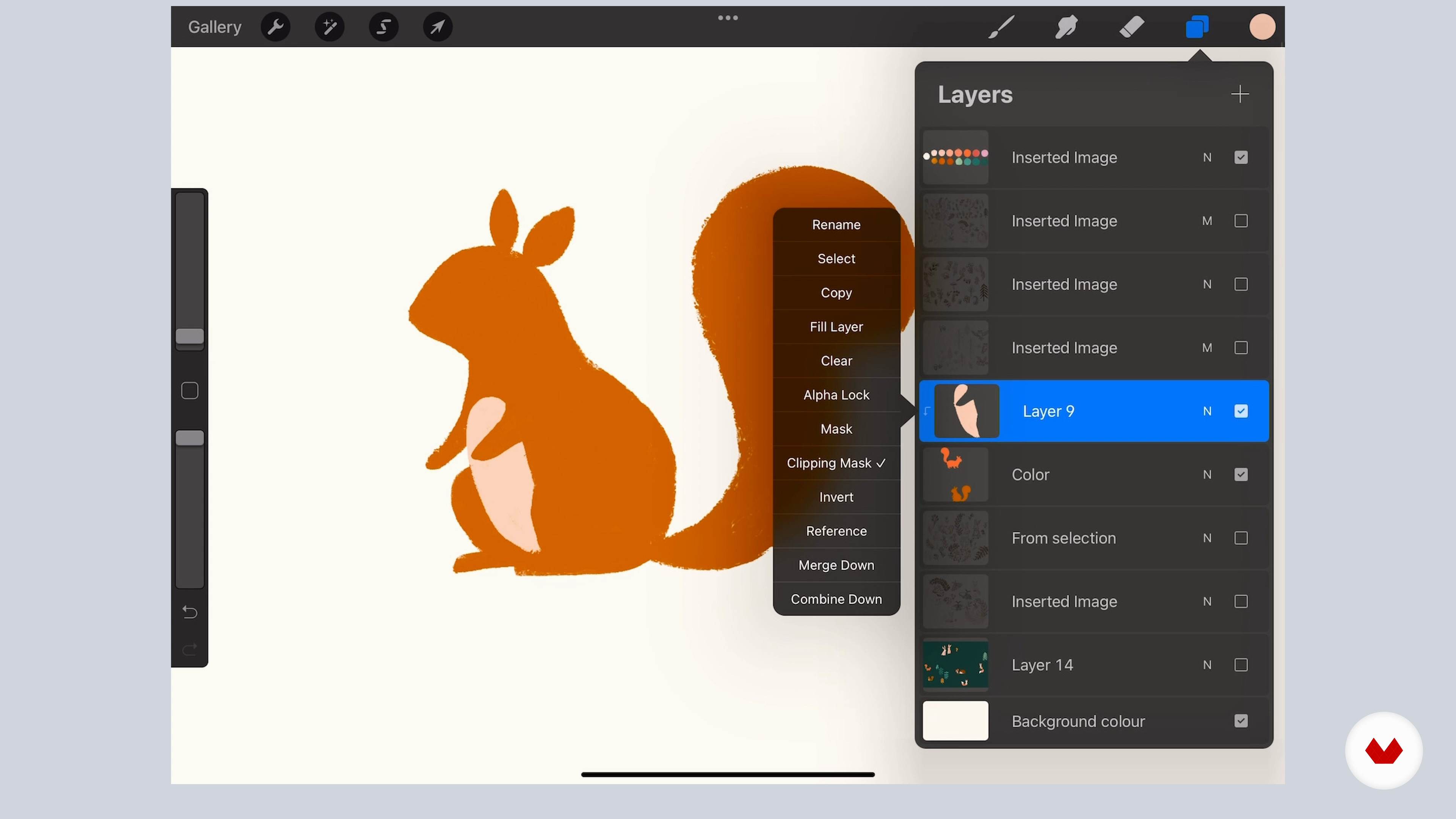The width and height of the screenshot is (1456, 819).
Task: Click the Layers panel title
Action: [975, 94]
